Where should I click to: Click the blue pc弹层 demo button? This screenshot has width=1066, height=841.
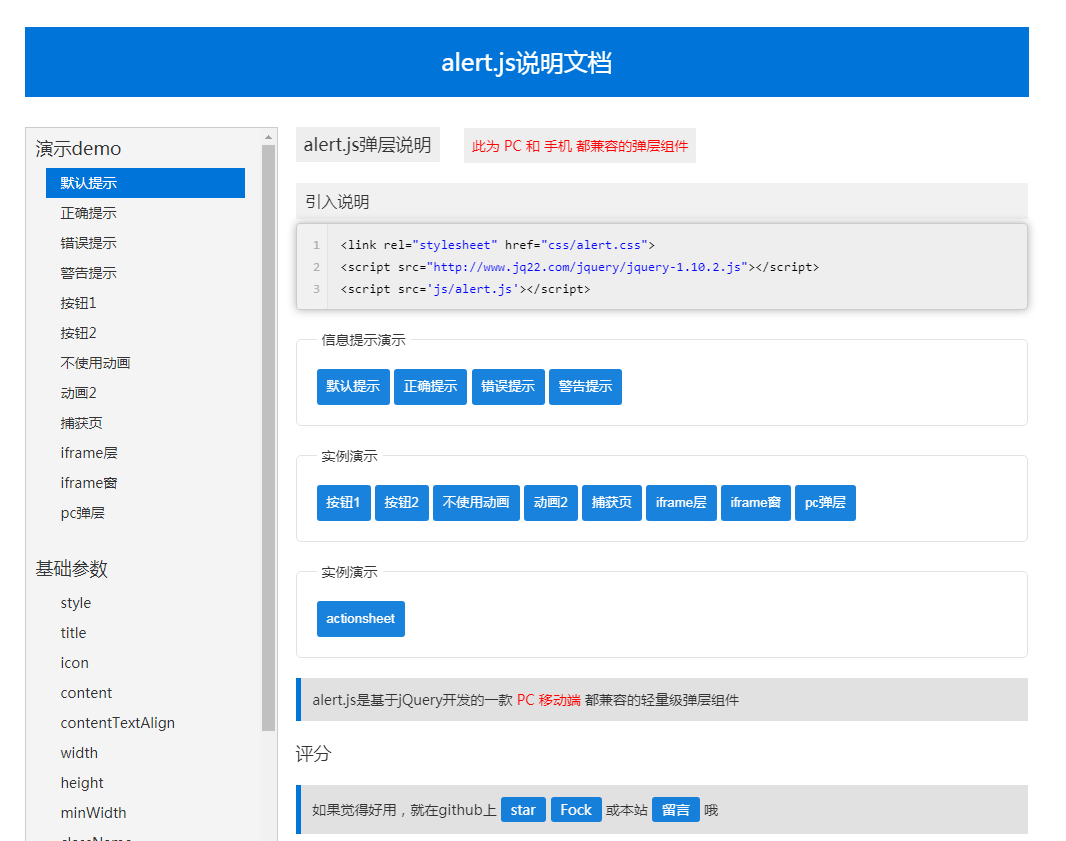[x=825, y=502]
